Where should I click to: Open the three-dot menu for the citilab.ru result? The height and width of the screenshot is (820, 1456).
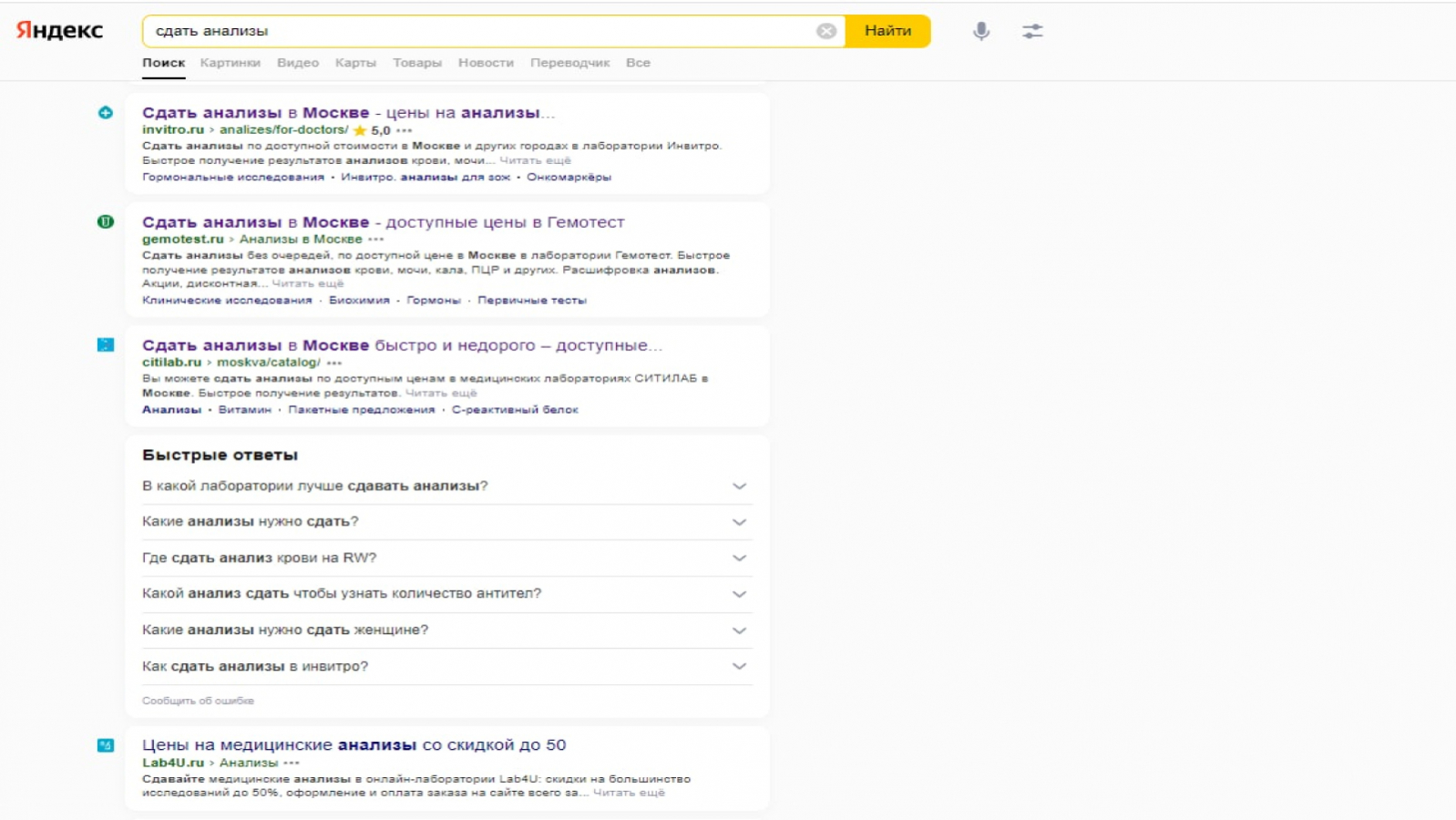coord(334,363)
